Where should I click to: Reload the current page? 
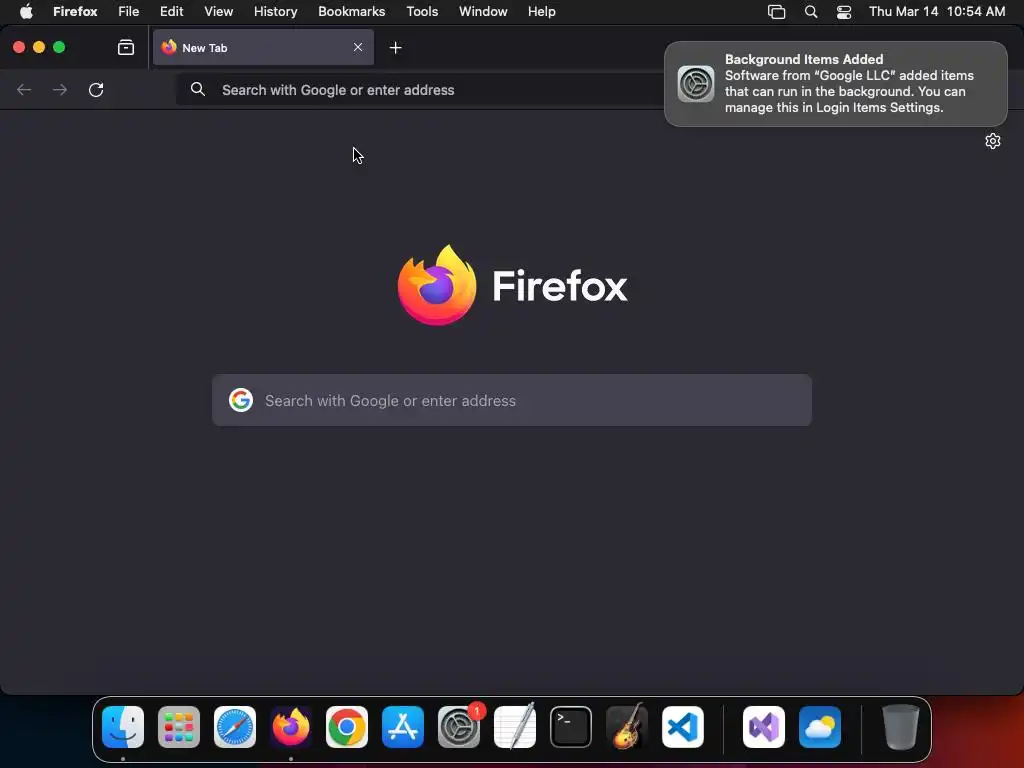[96, 89]
